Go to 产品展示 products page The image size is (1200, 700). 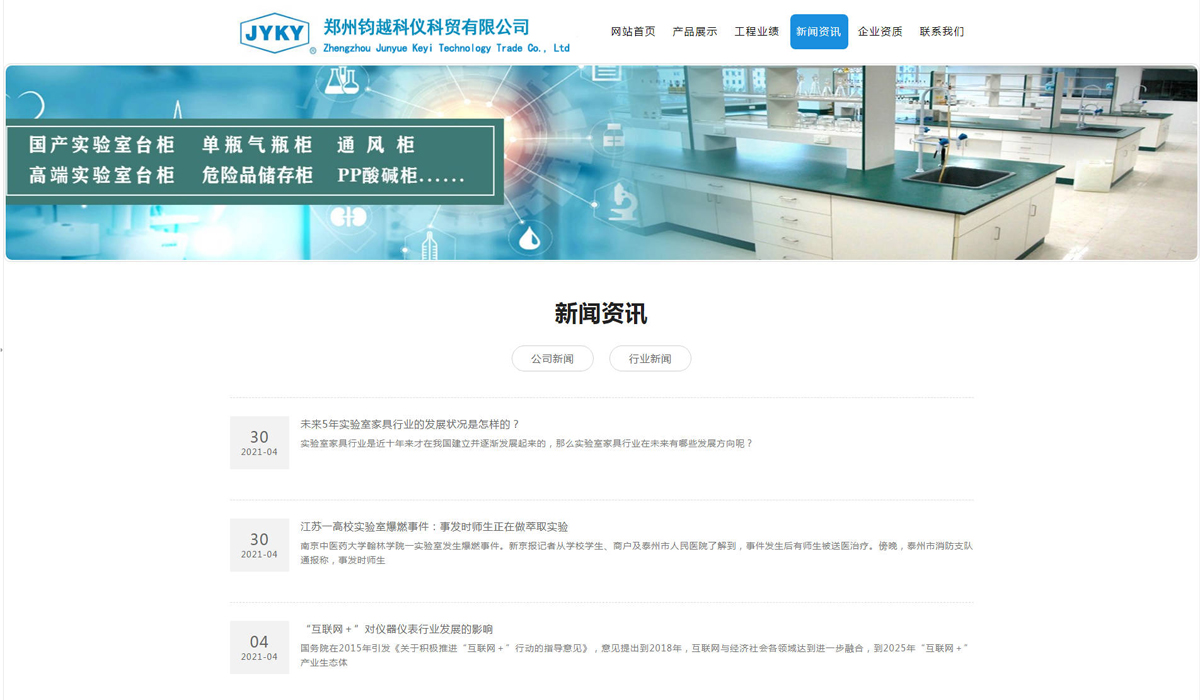click(695, 32)
